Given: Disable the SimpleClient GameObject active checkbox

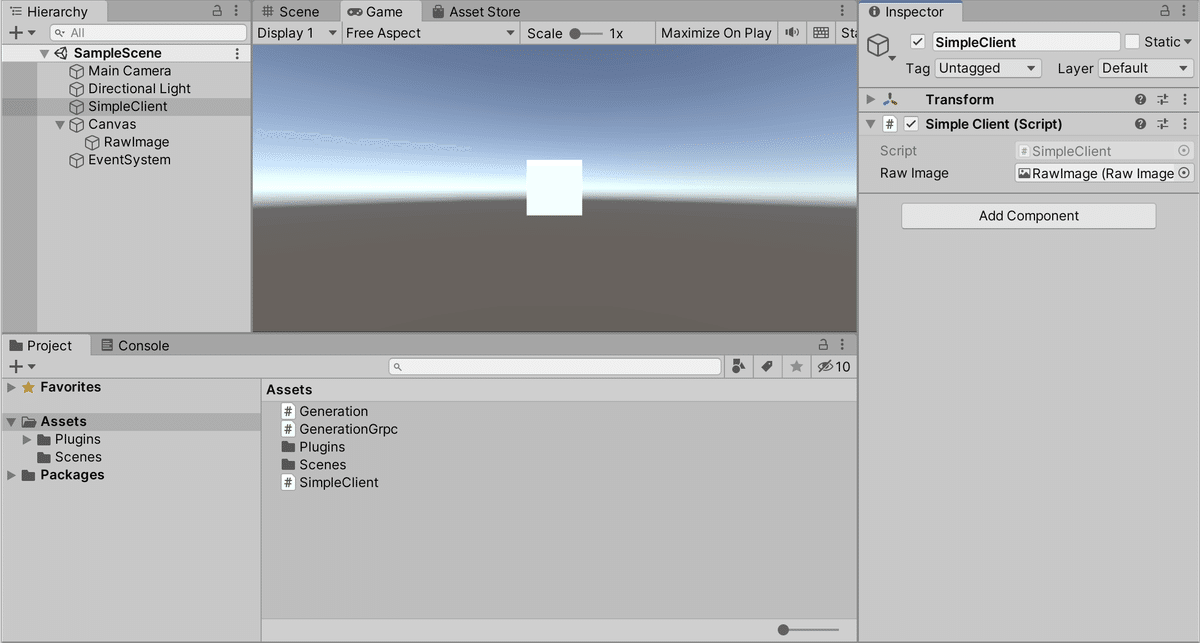Looking at the screenshot, I should coord(917,41).
